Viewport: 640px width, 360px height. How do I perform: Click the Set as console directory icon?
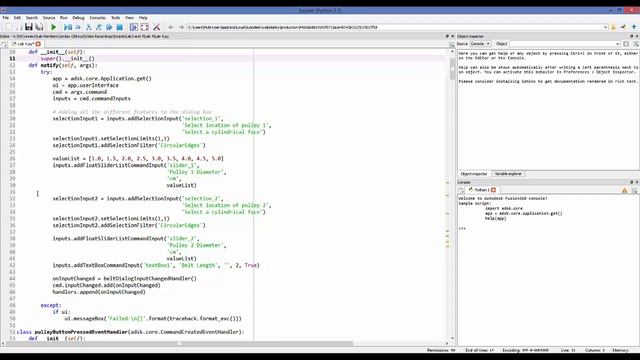tap(623, 27)
